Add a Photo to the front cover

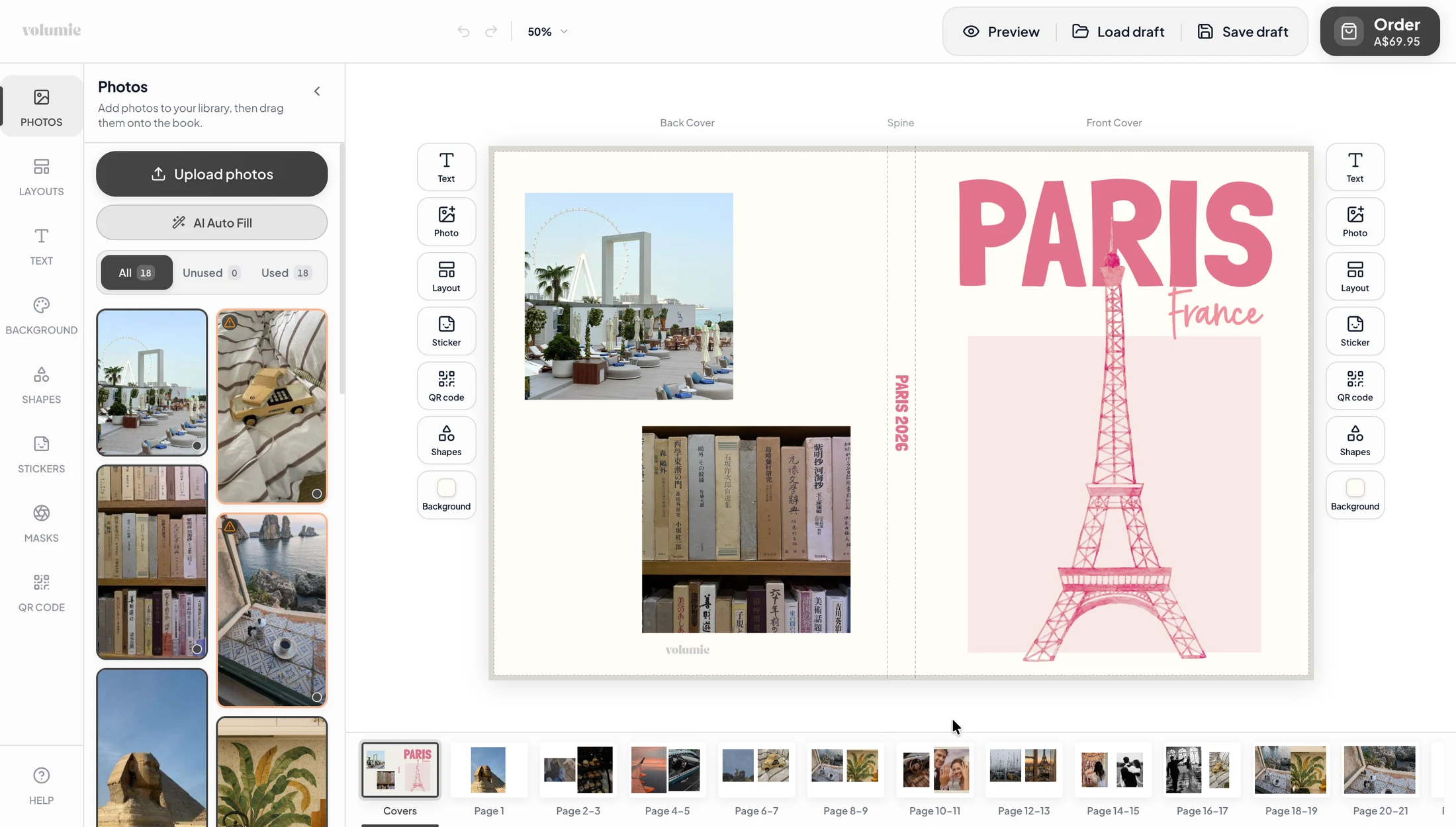click(1355, 222)
